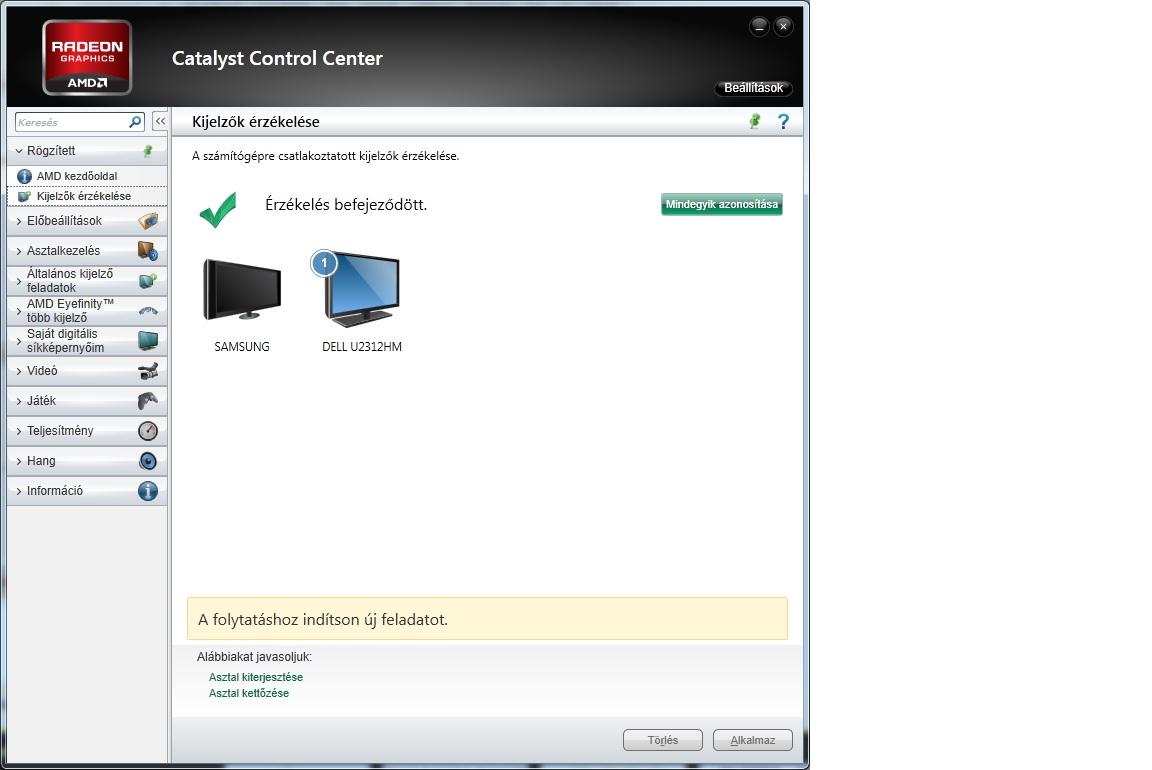Follow the Asztal kiterjesztése link

tap(256, 677)
